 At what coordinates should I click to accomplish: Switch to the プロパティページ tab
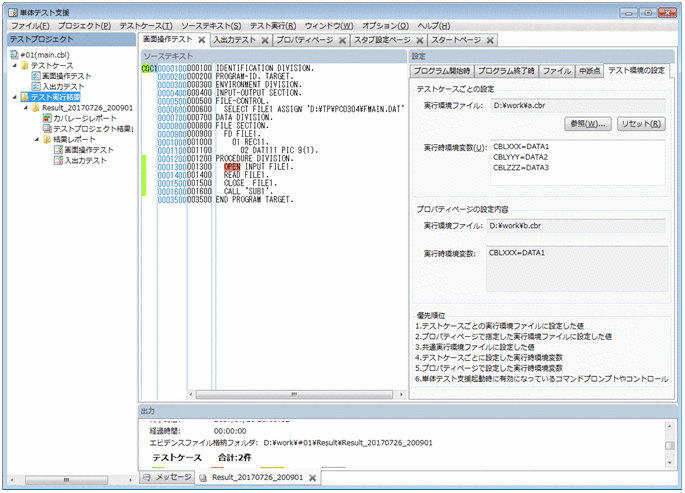tap(304, 40)
